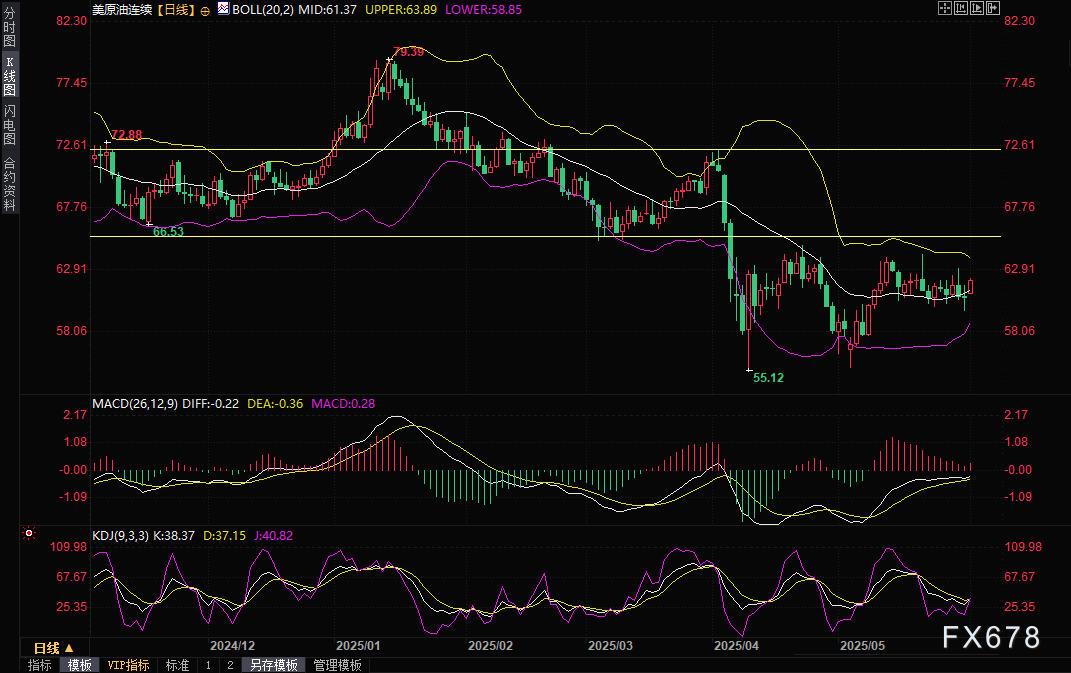Image resolution: width=1071 pixels, height=673 pixels.
Task: Open the KDJ(9,3,3) indicator label
Action: click(x=121, y=535)
